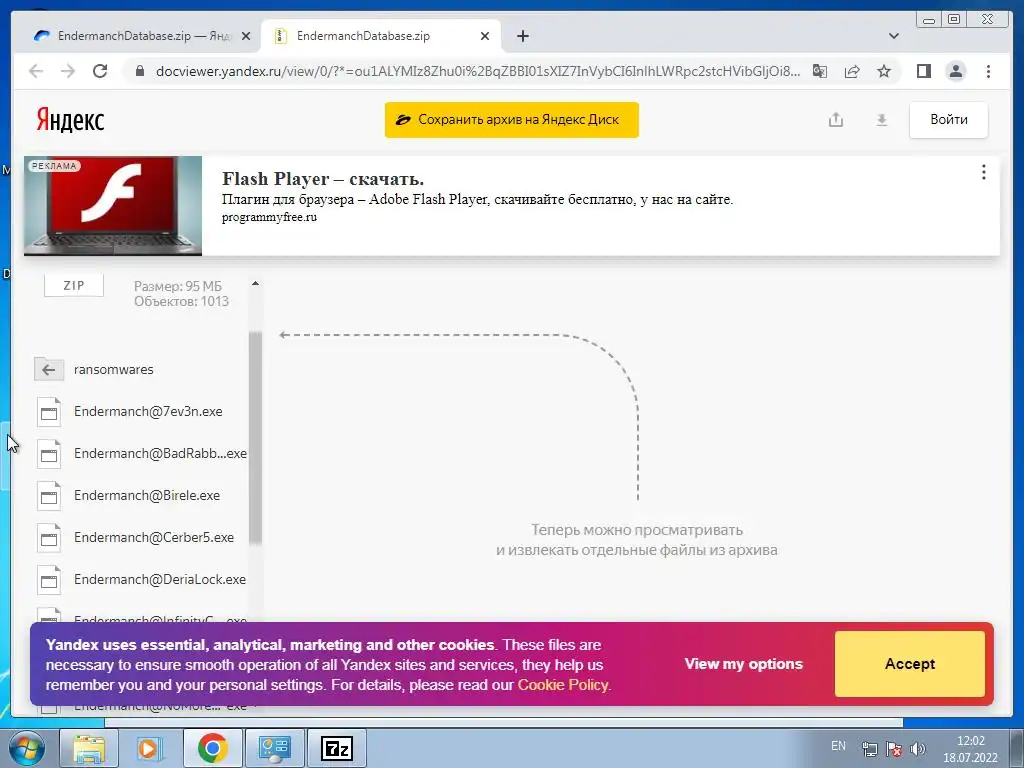Open the 7-Zip taskbar icon
Image resolution: width=1024 pixels, height=768 pixels.
point(337,748)
